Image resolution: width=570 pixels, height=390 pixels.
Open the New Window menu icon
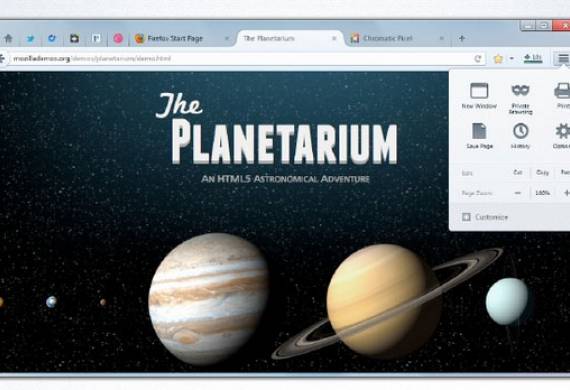pyautogui.click(x=479, y=91)
